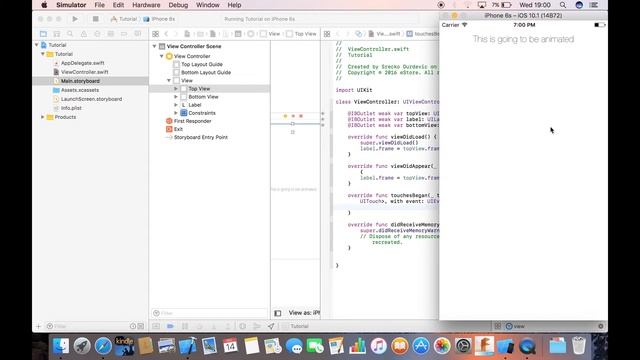Collapse View Controller in outline
Viewport: 640px width, 360px height.
tap(162, 56)
